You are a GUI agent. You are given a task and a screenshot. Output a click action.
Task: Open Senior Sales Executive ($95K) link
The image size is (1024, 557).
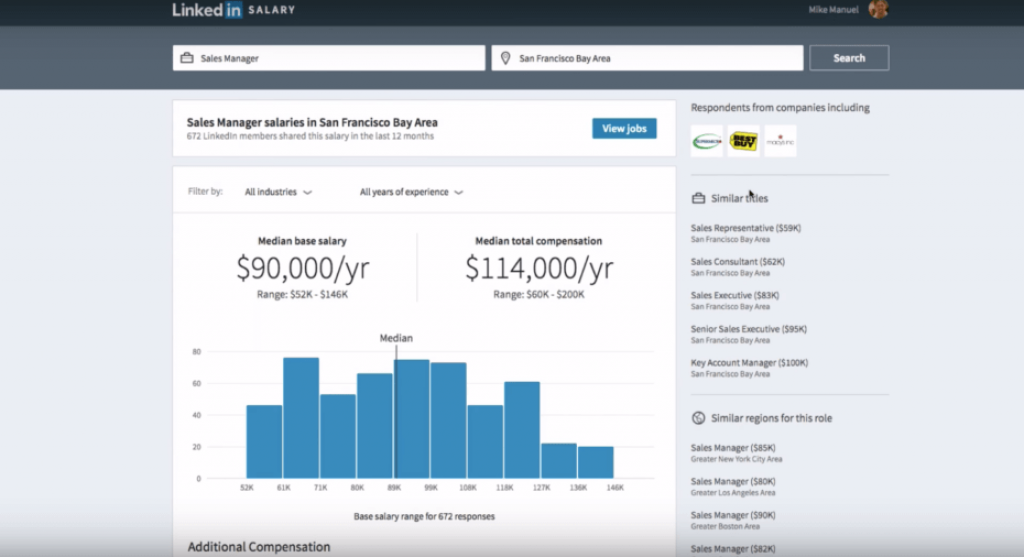click(x=748, y=329)
